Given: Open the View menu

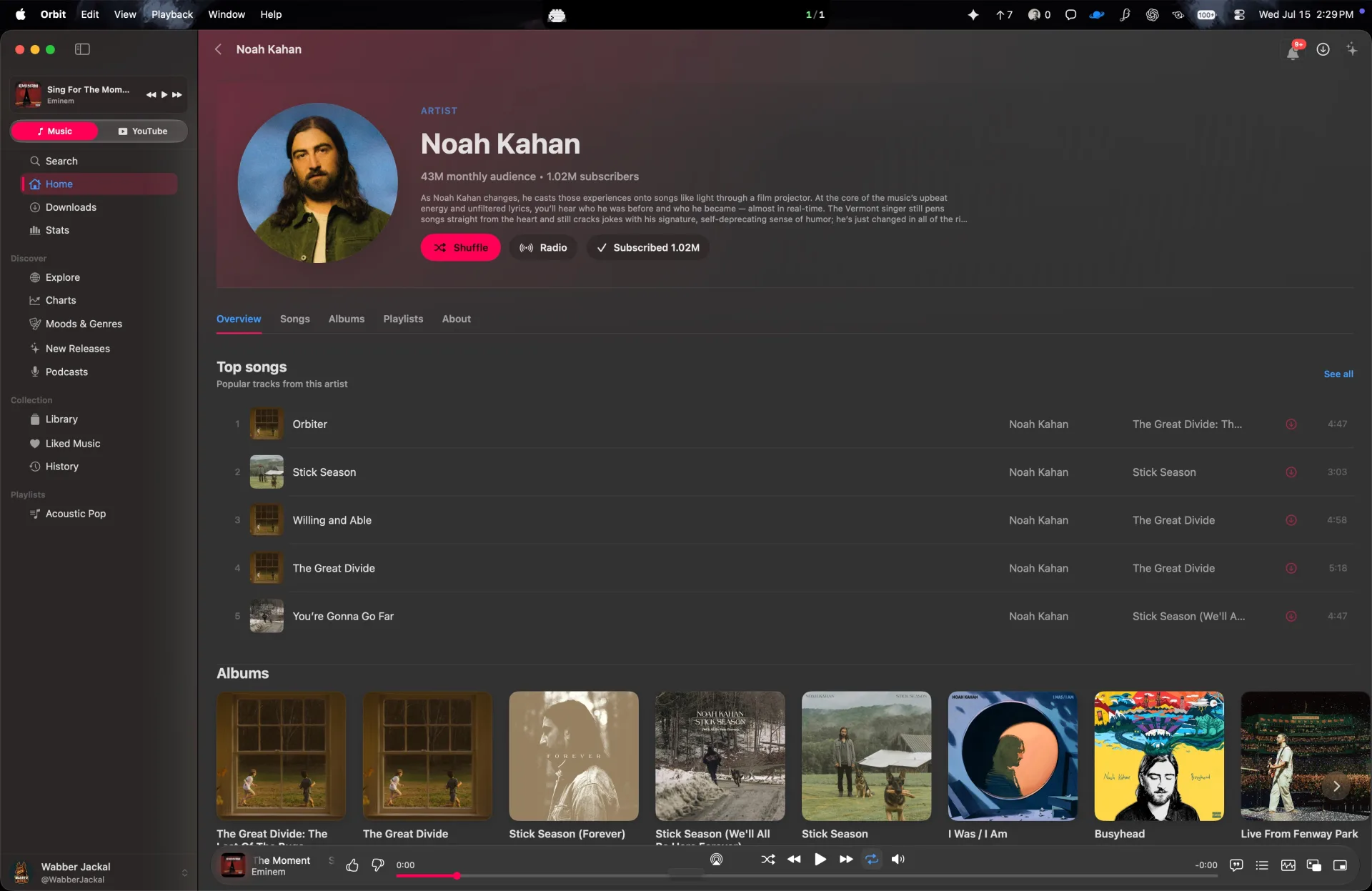Looking at the screenshot, I should 125,14.
